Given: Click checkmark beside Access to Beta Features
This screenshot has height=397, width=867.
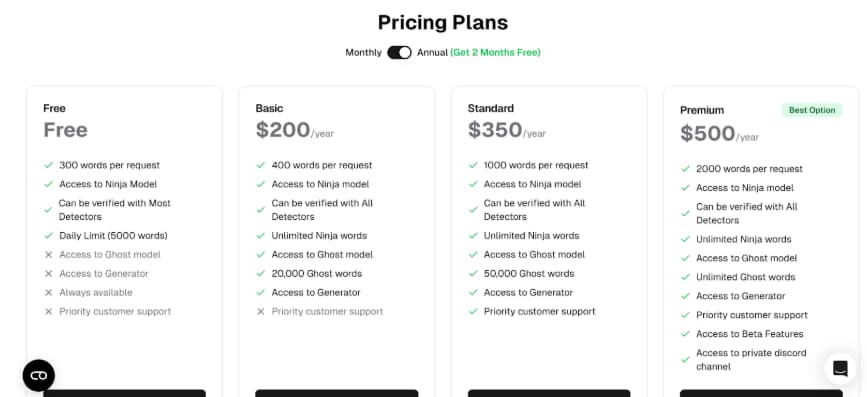Looking at the screenshot, I should coord(685,334).
